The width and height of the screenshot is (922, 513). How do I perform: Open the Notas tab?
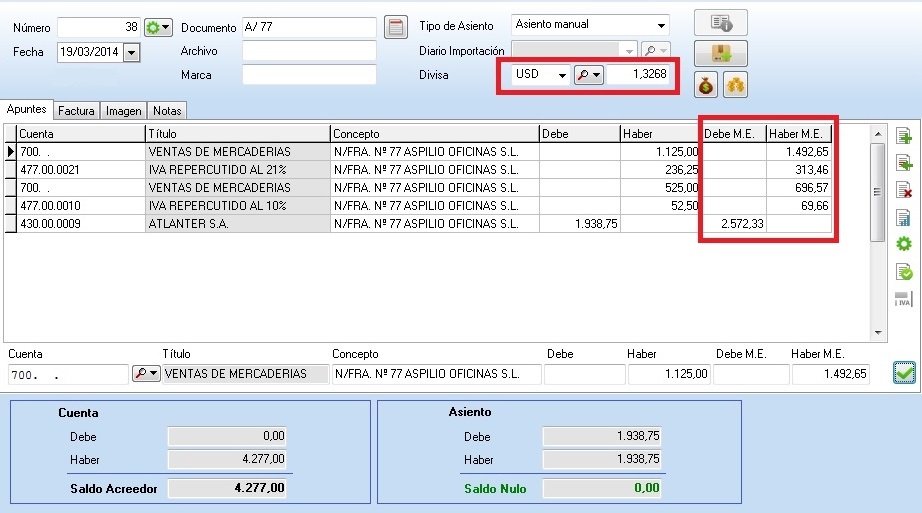click(166, 111)
